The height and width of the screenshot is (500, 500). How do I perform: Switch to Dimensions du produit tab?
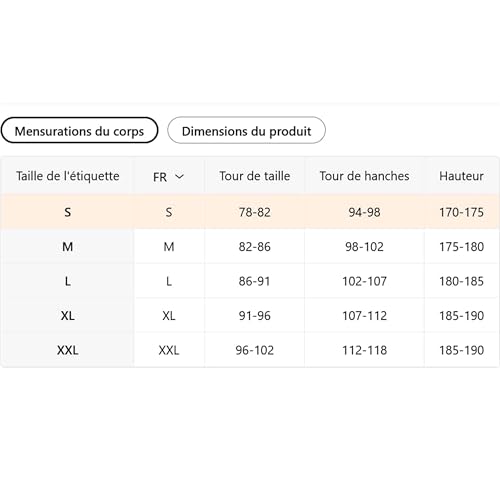click(246, 130)
